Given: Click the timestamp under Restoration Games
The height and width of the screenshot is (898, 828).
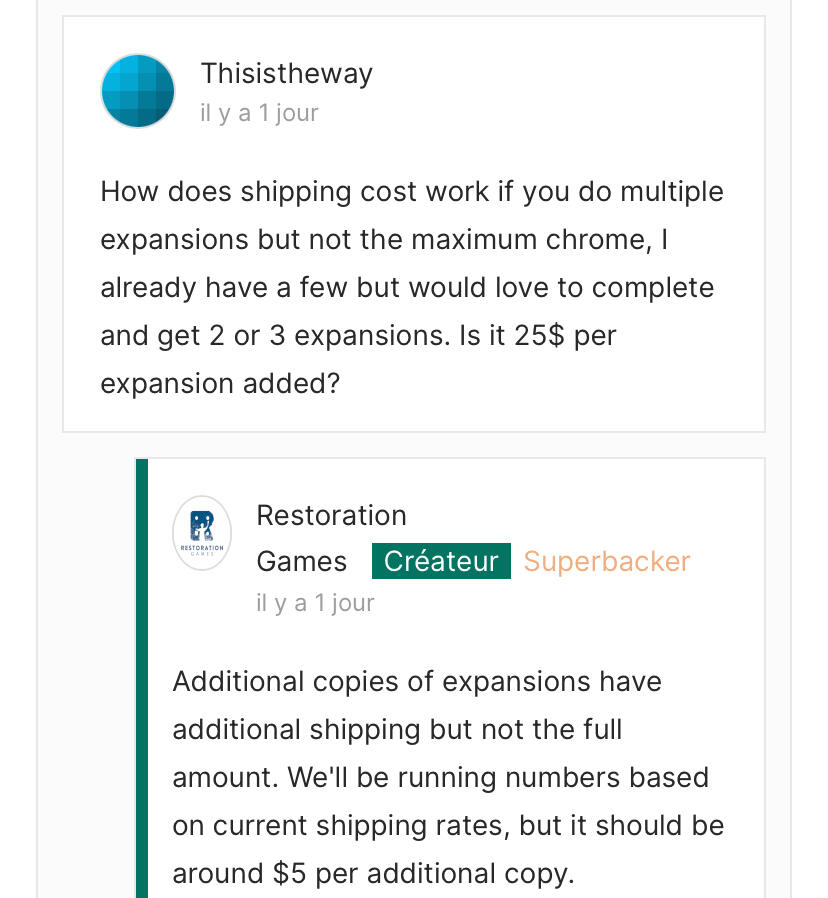Looking at the screenshot, I should pos(315,603).
